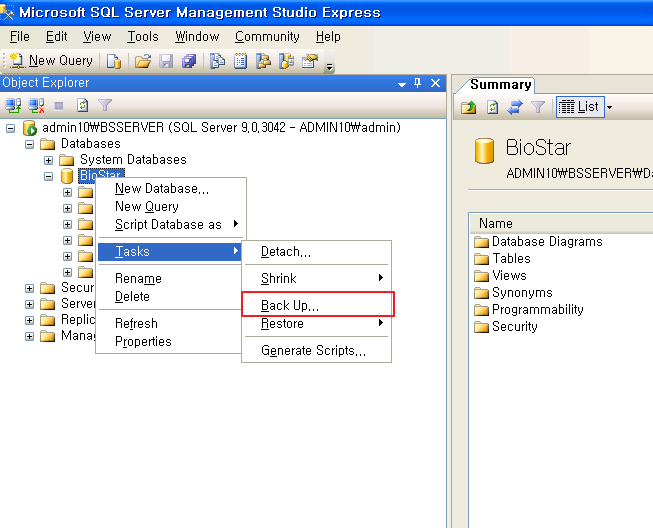The height and width of the screenshot is (528, 653).
Task: Choose Properties from the context menu
Action: 170,341
